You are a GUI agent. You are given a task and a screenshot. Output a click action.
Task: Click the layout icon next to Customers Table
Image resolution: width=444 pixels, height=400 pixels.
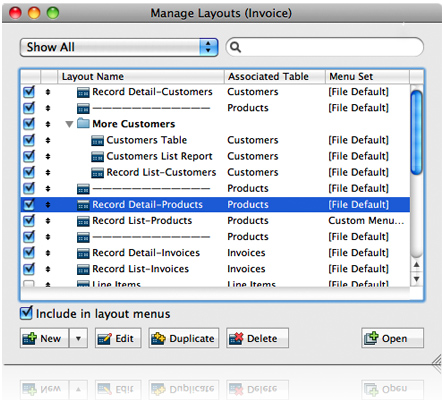tap(97, 141)
